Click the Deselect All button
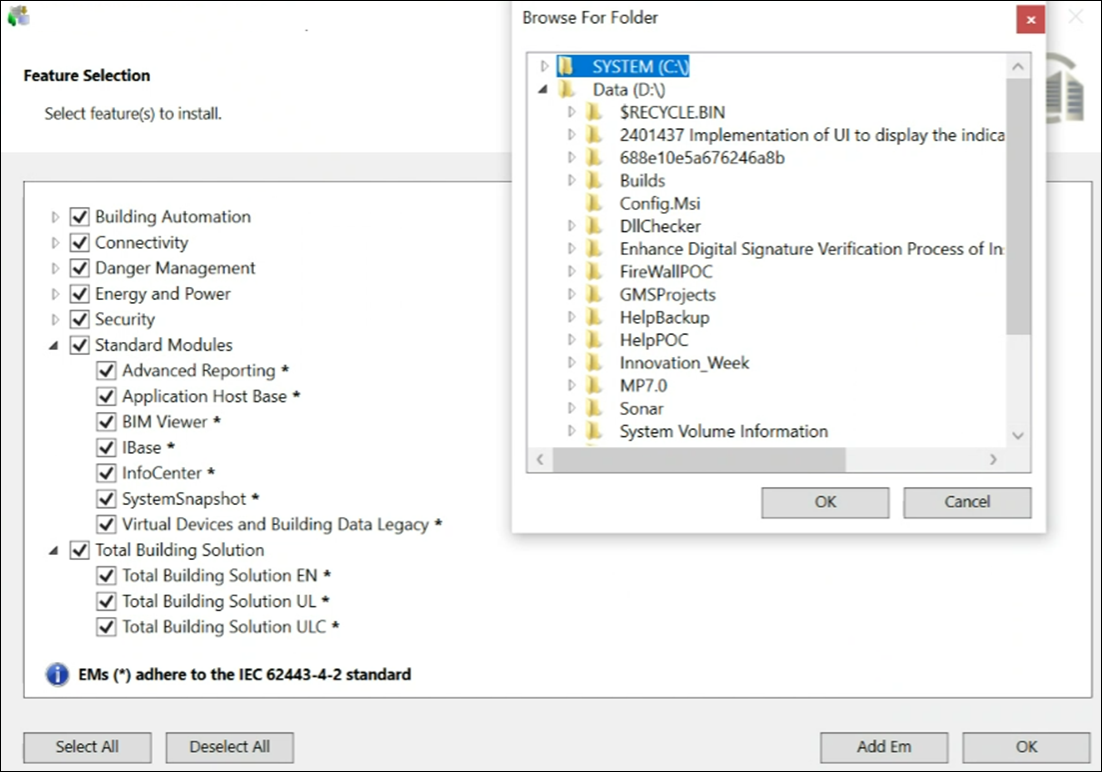This screenshot has height=772, width=1102. click(x=229, y=747)
